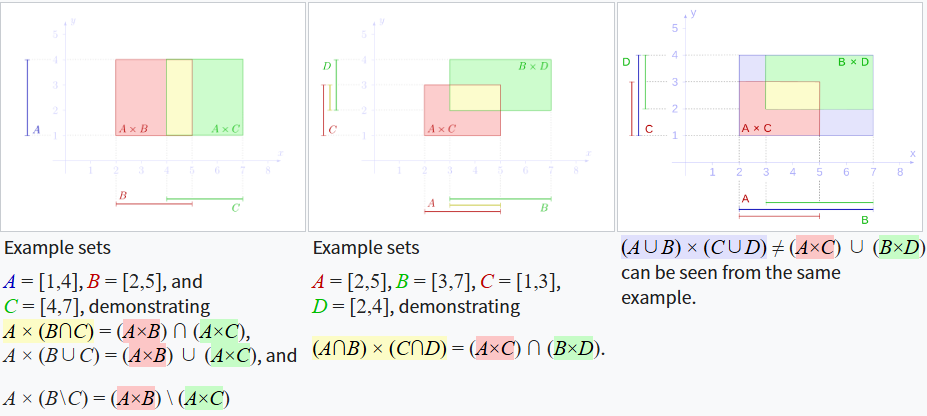Click the red A×C label in third diagram
927x416 pixels.
pyautogui.click(x=756, y=128)
